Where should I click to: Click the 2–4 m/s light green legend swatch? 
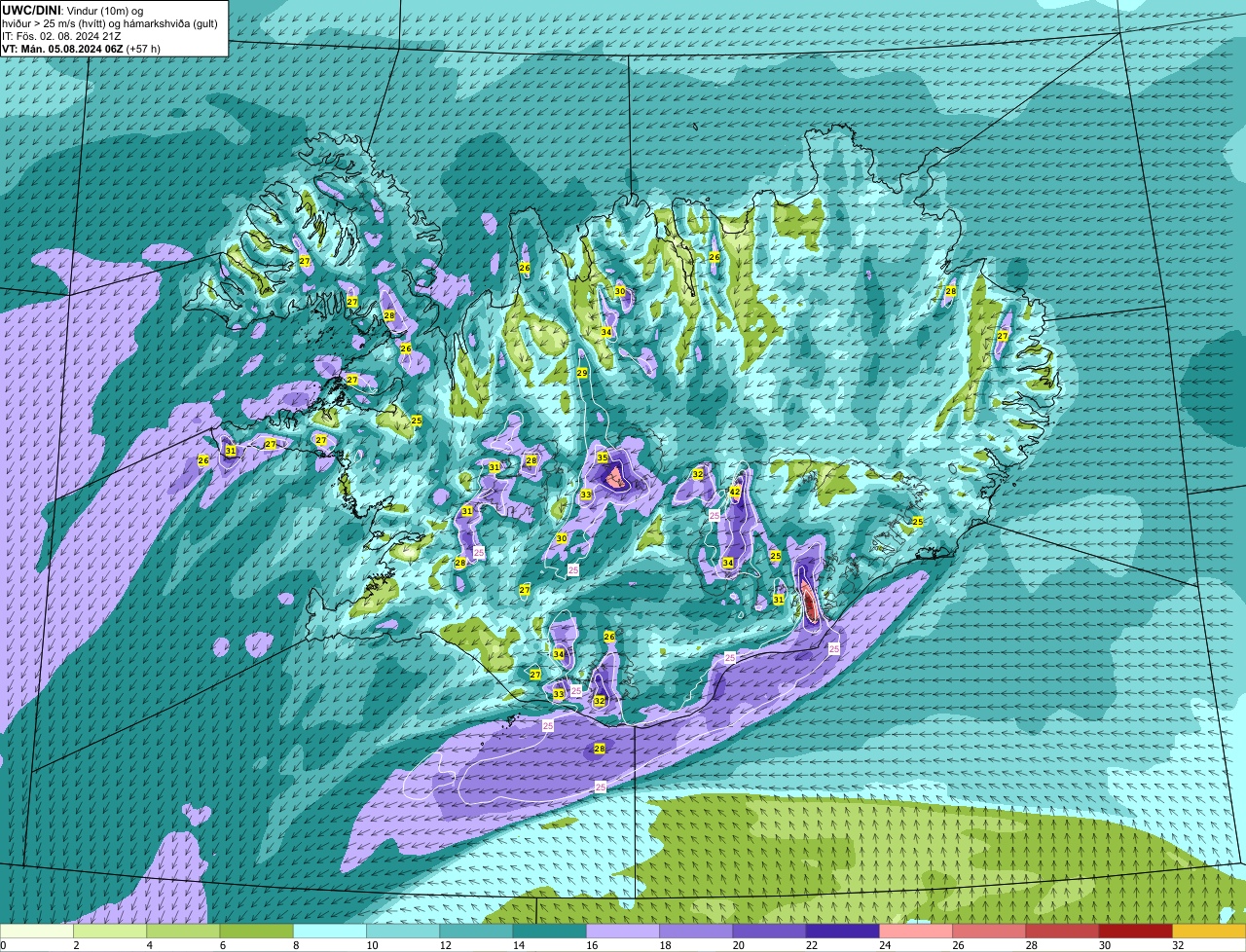[110, 932]
